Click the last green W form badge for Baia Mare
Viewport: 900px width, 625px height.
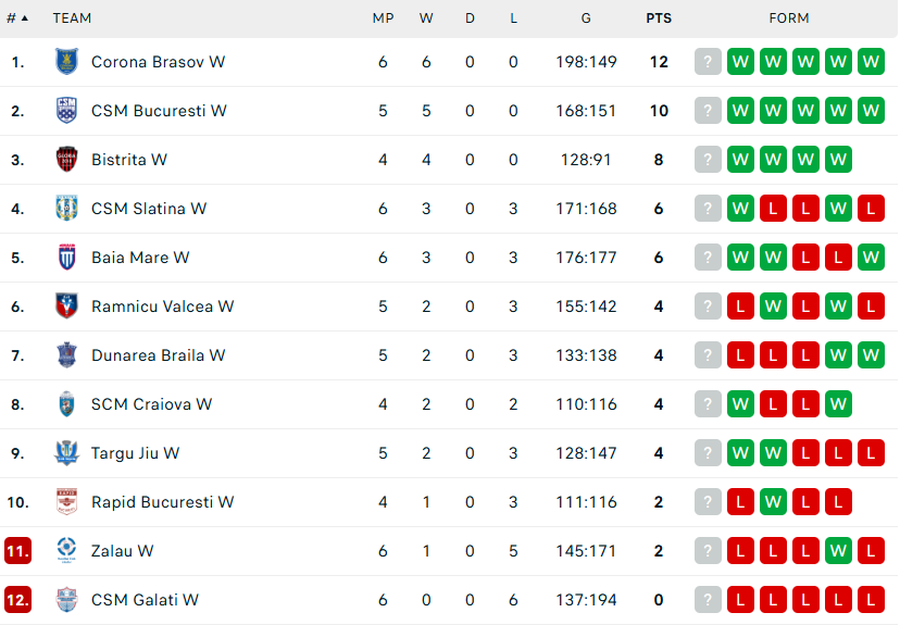[x=871, y=258]
